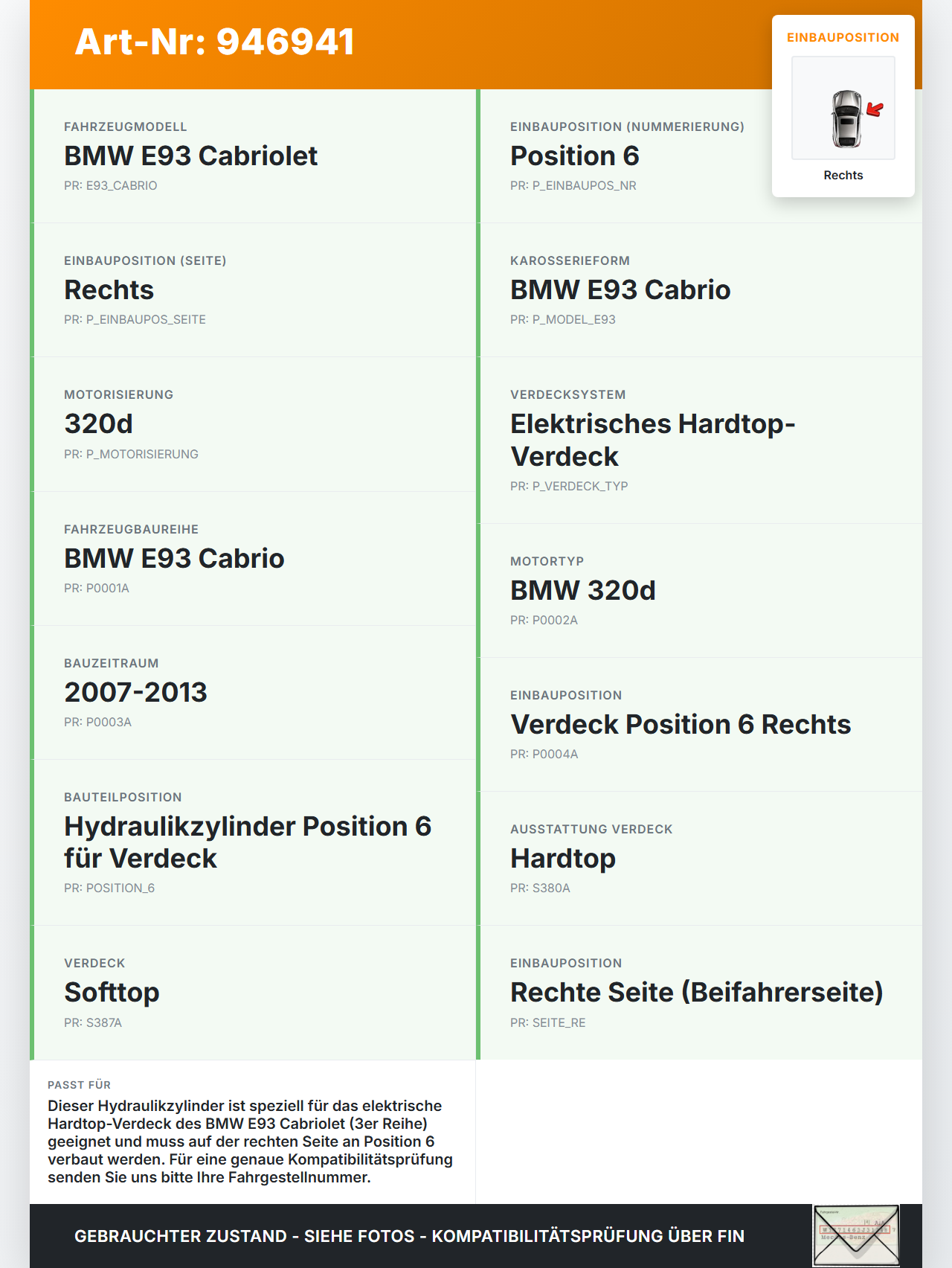Select the PASST FÜR description paragraph

click(251, 1141)
